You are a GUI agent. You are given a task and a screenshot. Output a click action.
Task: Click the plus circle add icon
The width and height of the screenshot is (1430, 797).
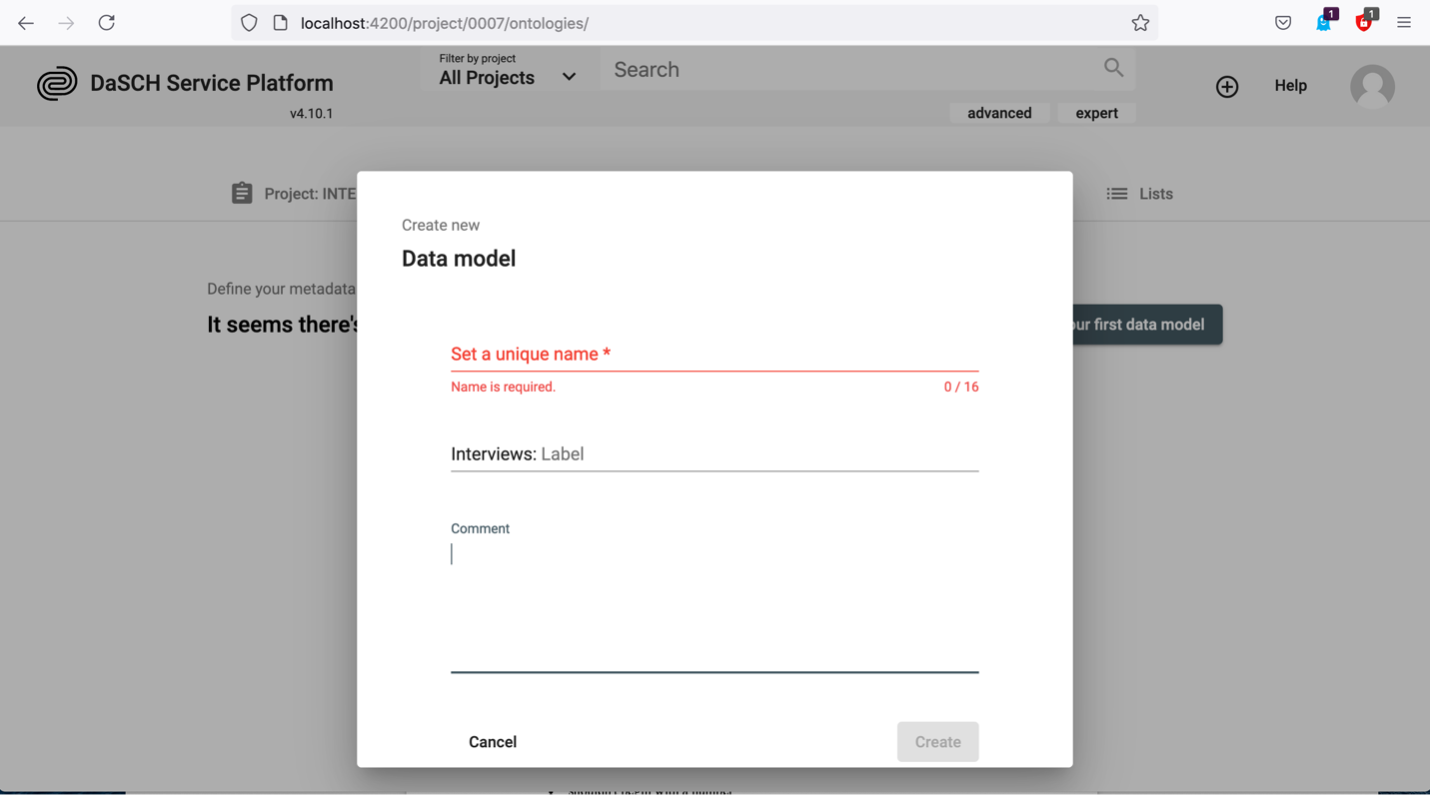[x=1227, y=86]
